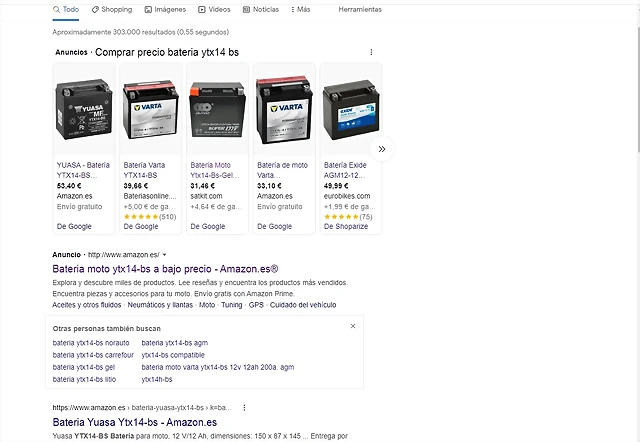Click the 510 reviews star rating
The width and height of the screenshot is (640, 442).
tap(150, 217)
